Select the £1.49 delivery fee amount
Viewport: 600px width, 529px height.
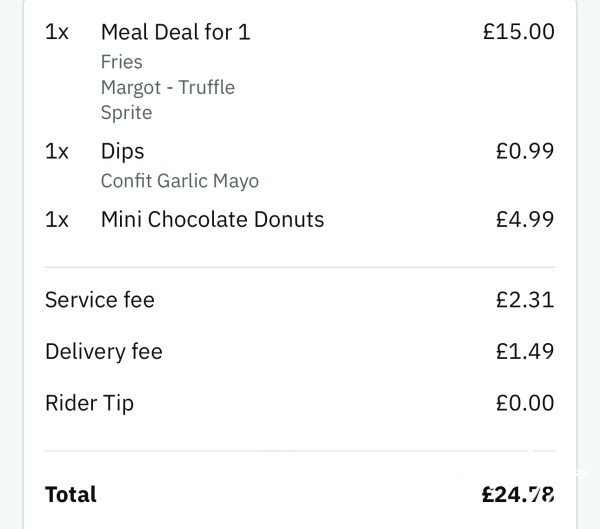click(x=525, y=351)
